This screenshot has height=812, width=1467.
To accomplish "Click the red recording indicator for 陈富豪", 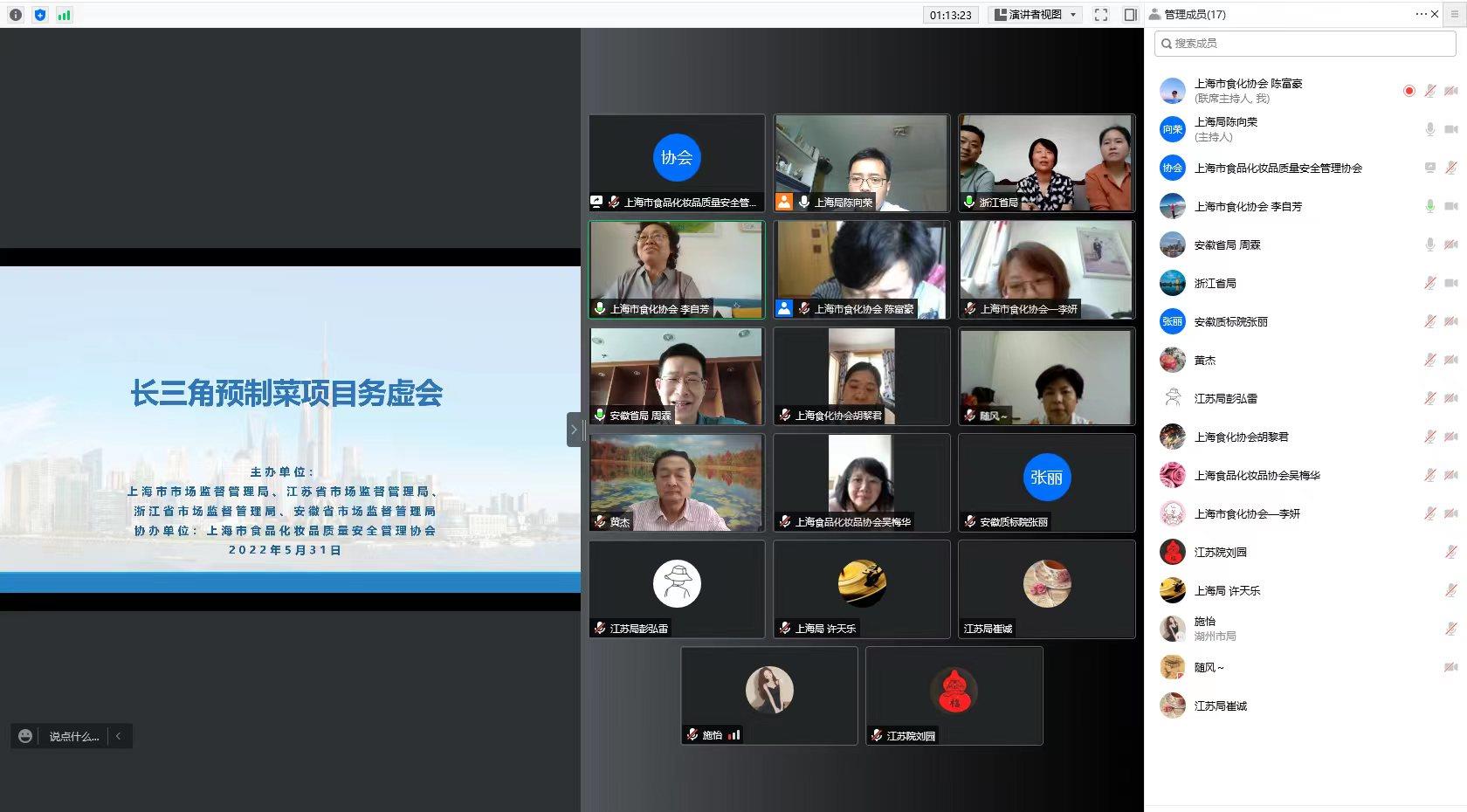I will 1408,91.
